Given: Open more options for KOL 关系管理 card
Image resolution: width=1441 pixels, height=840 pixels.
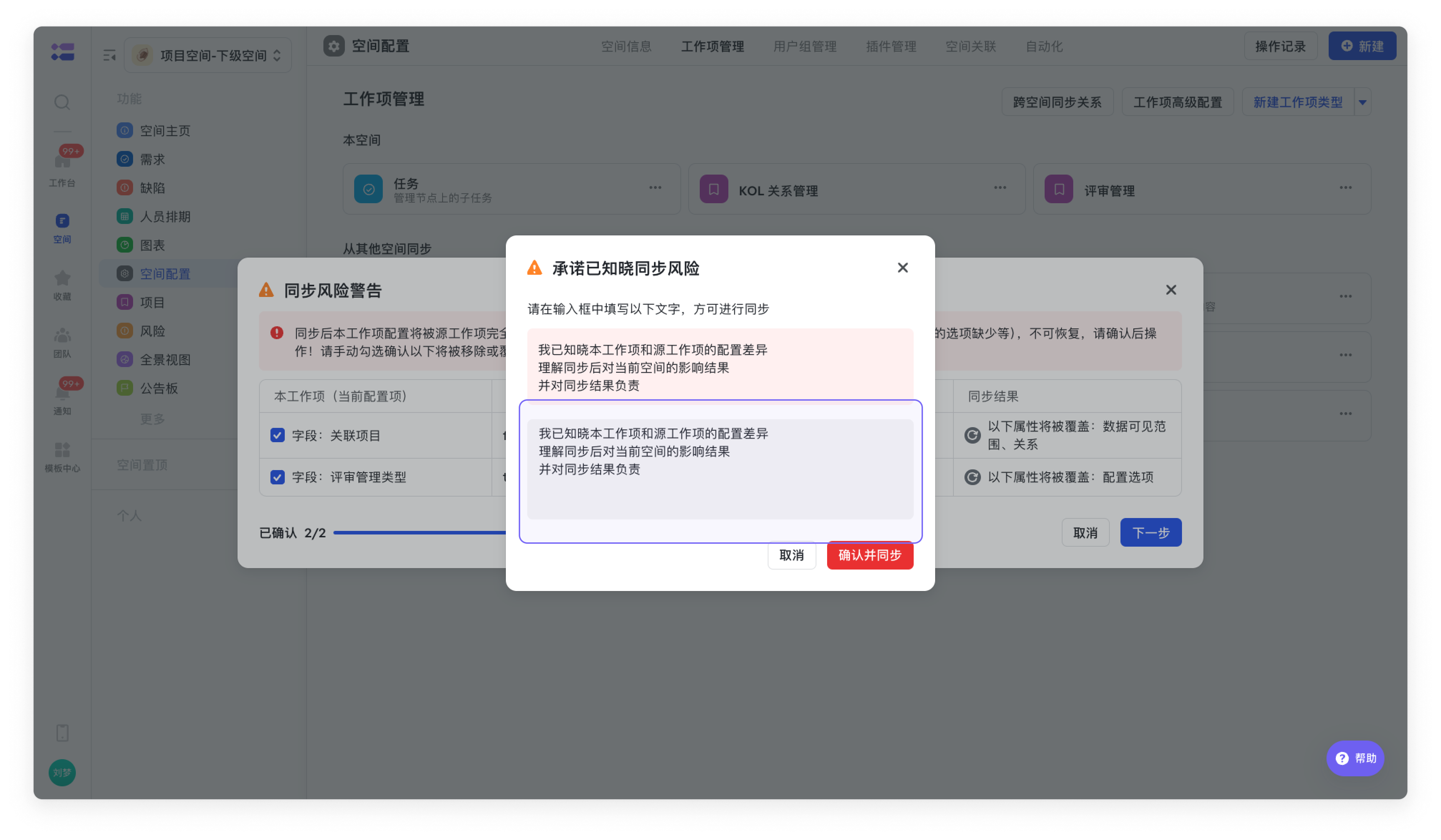Looking at the screenshot, I should [1000, 187].
